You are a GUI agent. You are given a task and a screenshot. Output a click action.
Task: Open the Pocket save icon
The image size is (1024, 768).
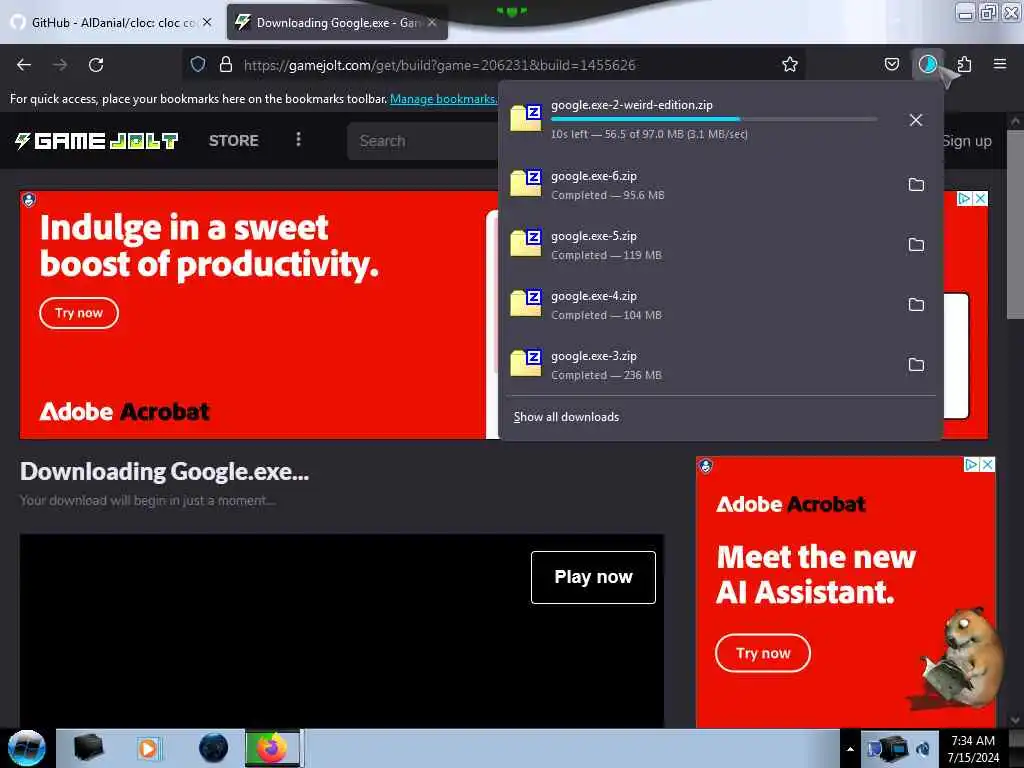891,64
